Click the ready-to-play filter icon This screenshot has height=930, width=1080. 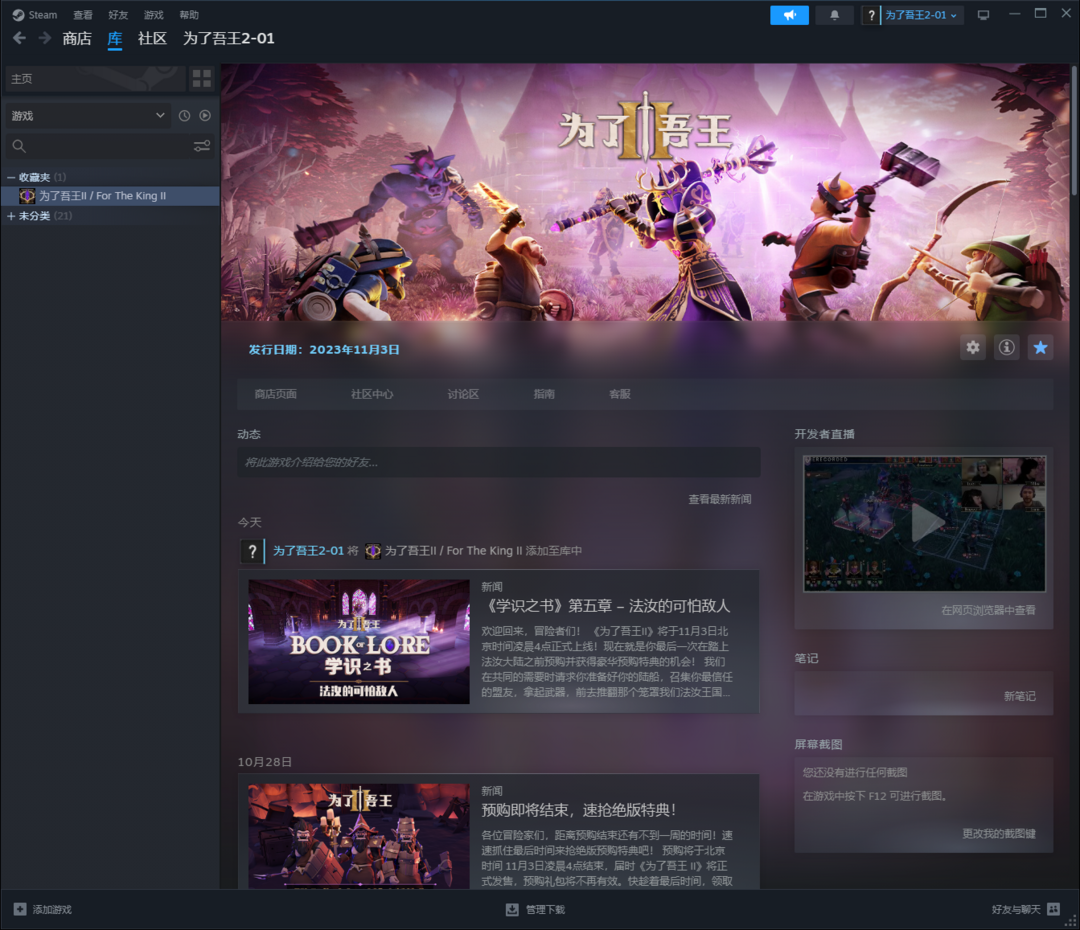(x=205, y=116)
